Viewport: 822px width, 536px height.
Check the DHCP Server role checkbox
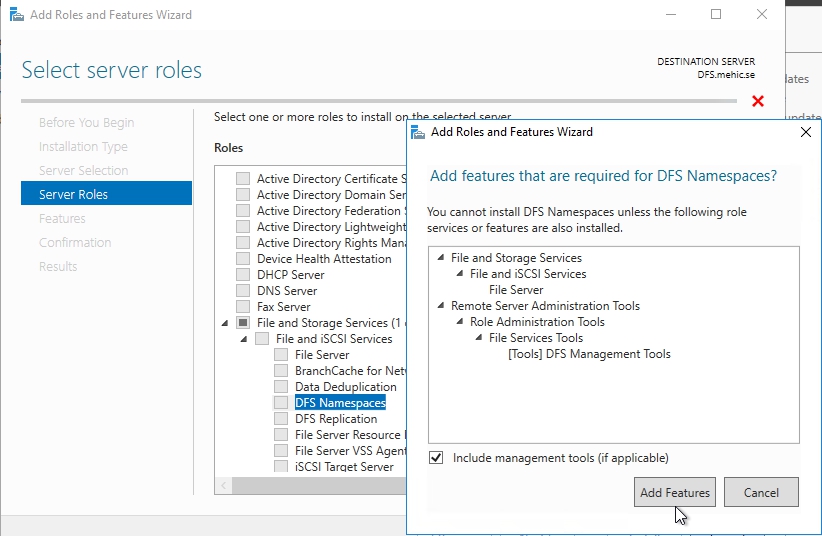(x=243, y=275)
